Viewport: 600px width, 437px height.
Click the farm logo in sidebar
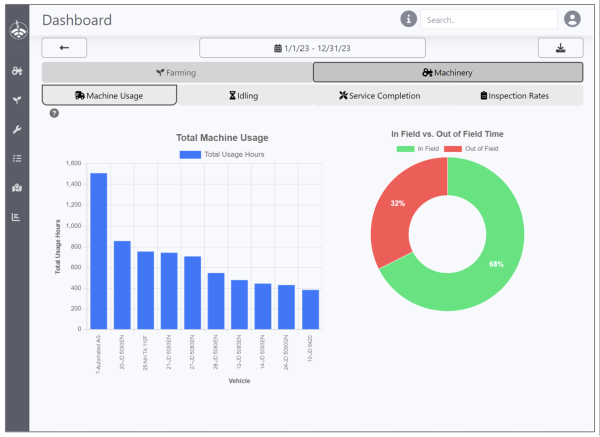coord(16,30)
